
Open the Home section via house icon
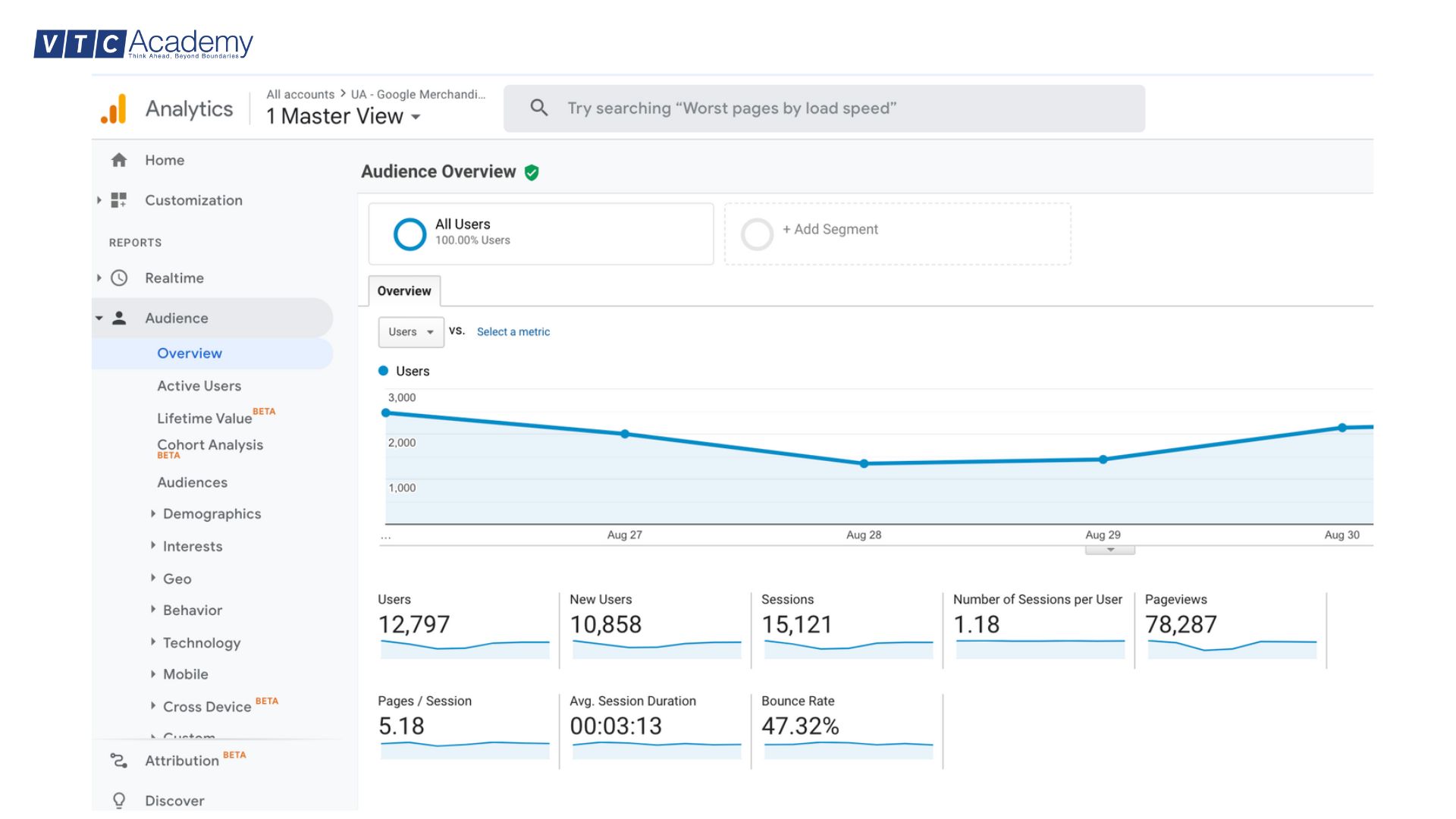119,160
